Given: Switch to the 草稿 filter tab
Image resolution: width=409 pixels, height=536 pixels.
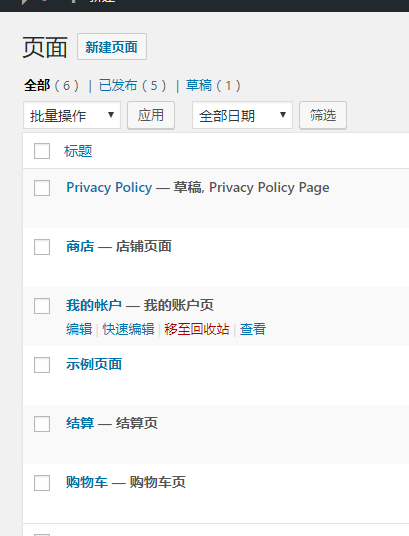Looking at the screenshot, I should click(x=199, y=85).
